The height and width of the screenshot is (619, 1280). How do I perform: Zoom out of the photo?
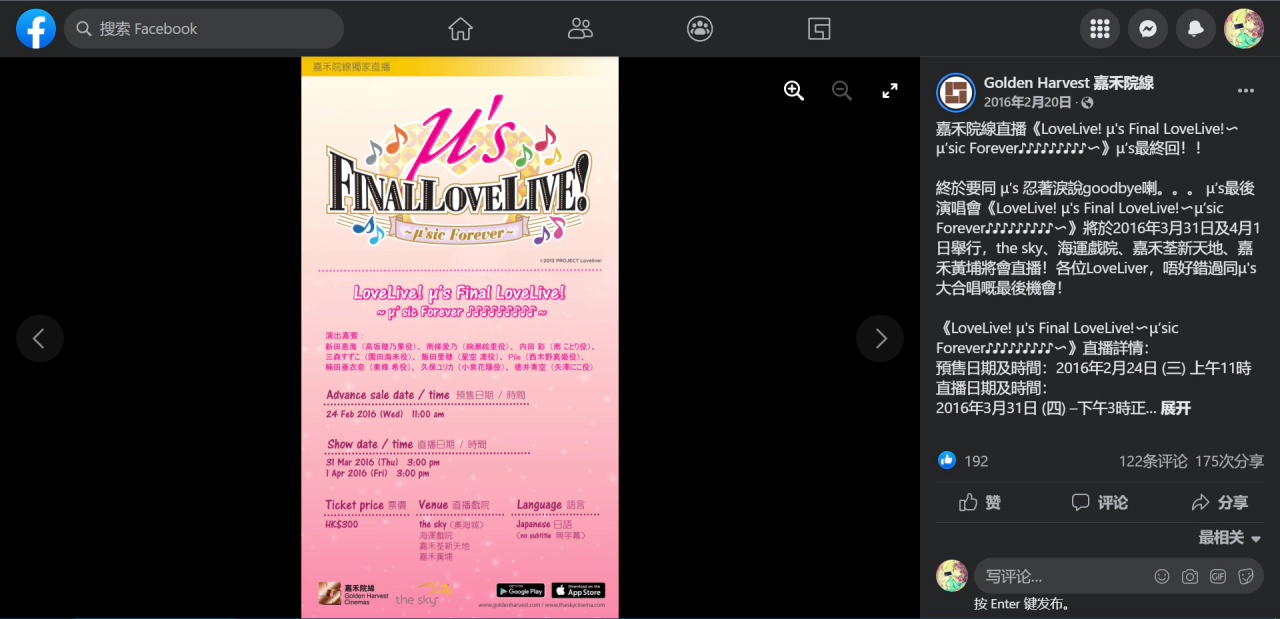pos(842,91)
